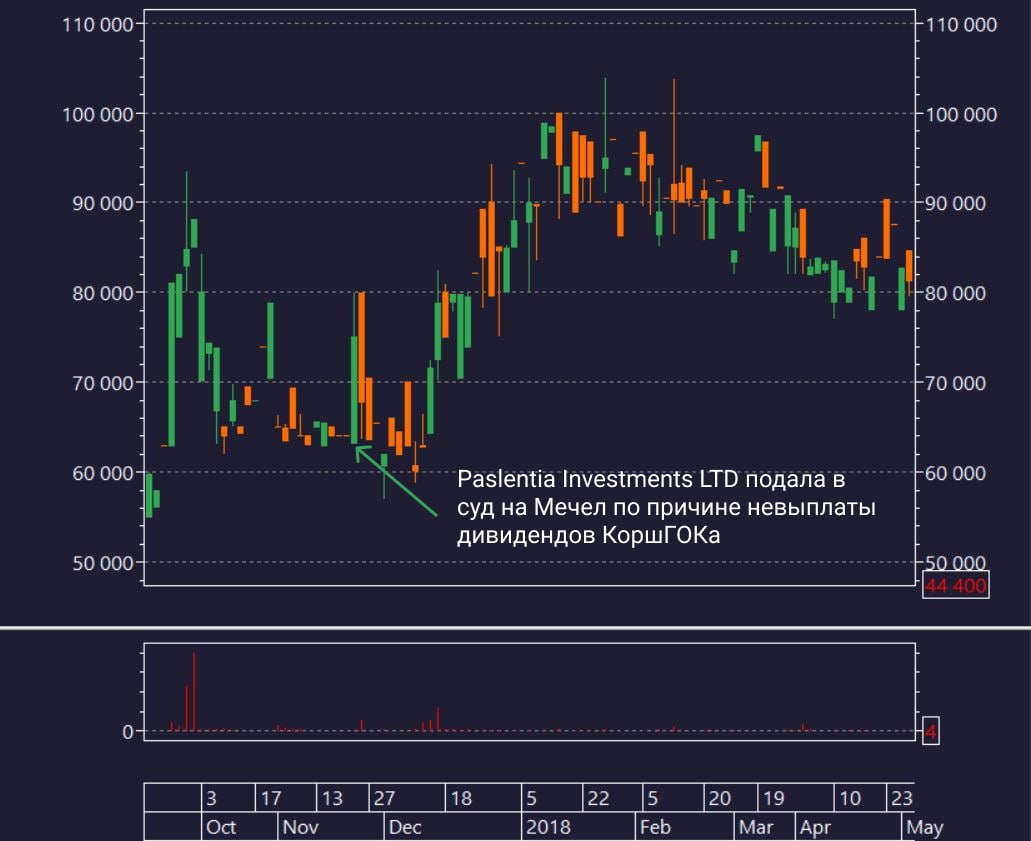
Task: Click the 50 000 label on left price axis
Action: [103, 563]
